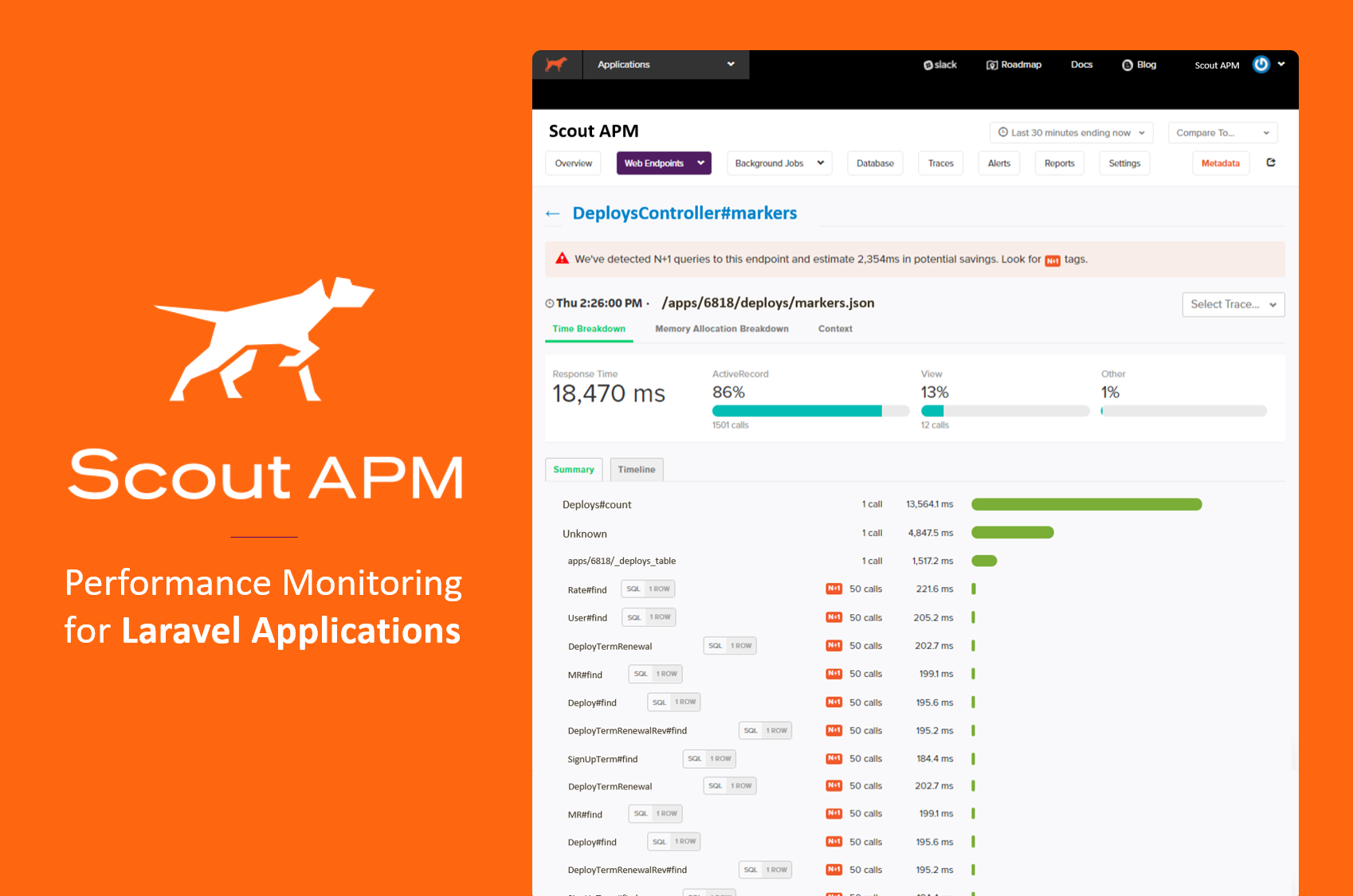Viewport: 1353px width, 896px height.
Task: Click the refresh icon next to Metadata
Action: coord(1271,162)
